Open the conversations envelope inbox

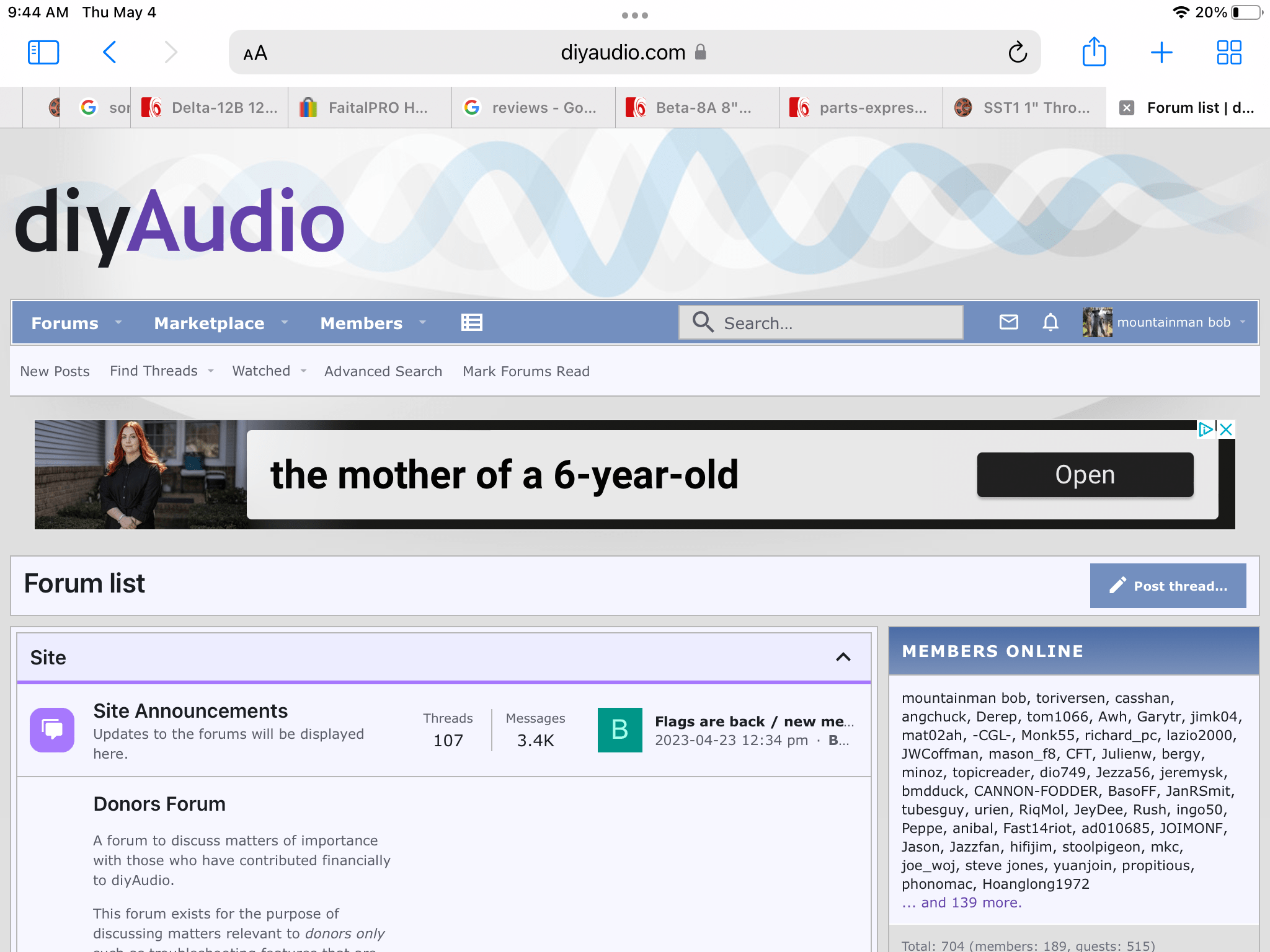[x=1009, y=322]
